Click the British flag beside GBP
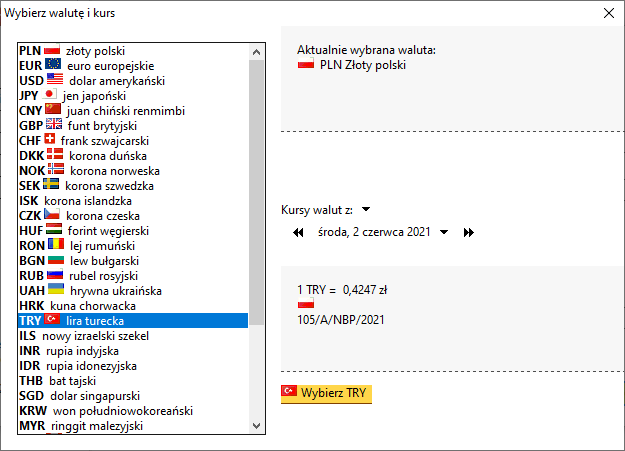The height and width of the screenshot is (451, 625). (x=54, y=124)
